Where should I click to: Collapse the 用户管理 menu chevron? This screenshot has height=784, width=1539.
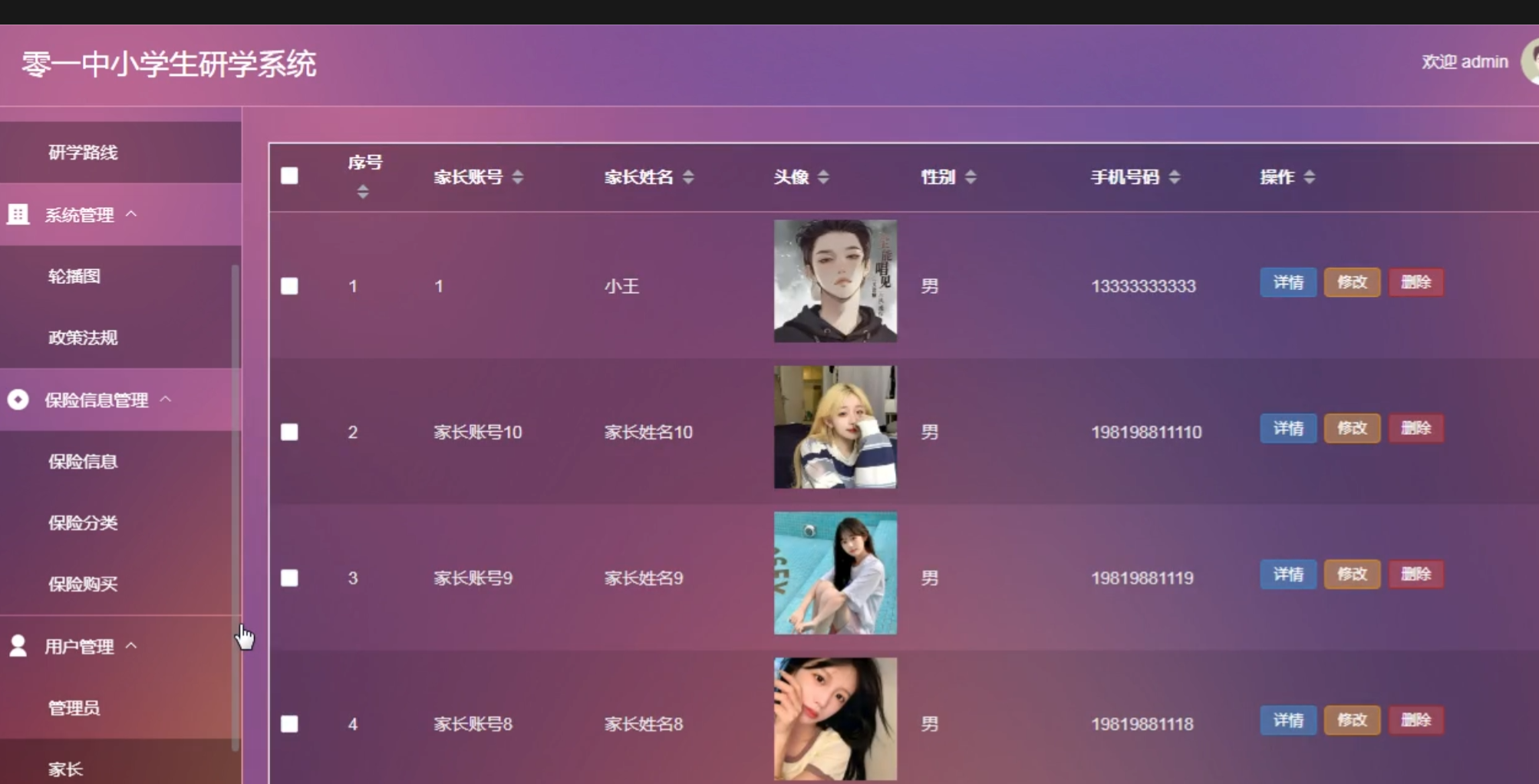point(131,645)
